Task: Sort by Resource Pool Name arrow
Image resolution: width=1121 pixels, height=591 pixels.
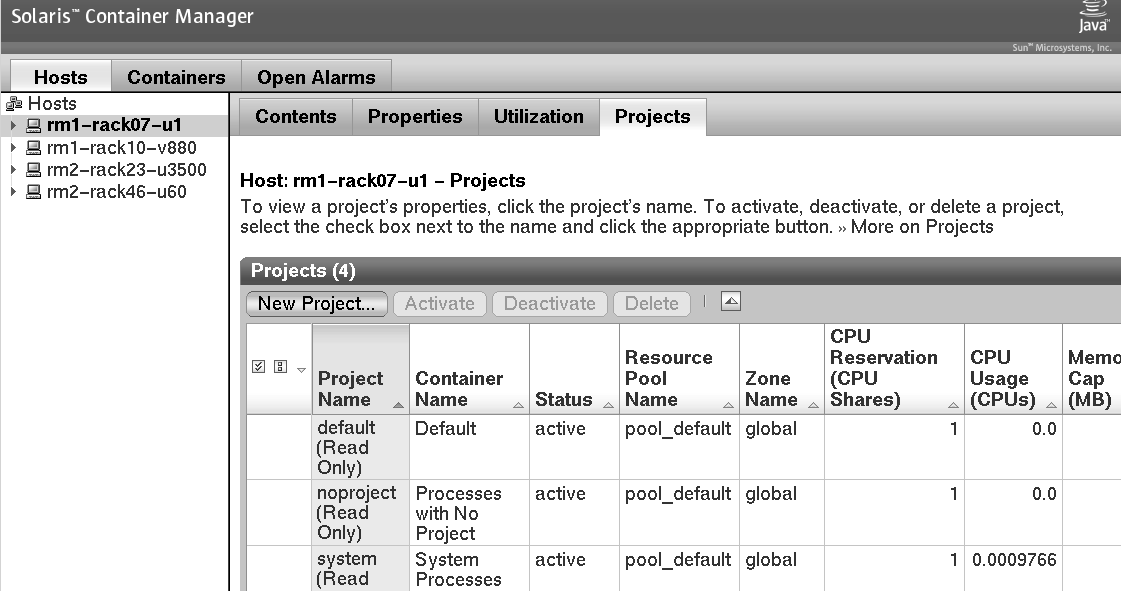Action: (x=729, y=405)
